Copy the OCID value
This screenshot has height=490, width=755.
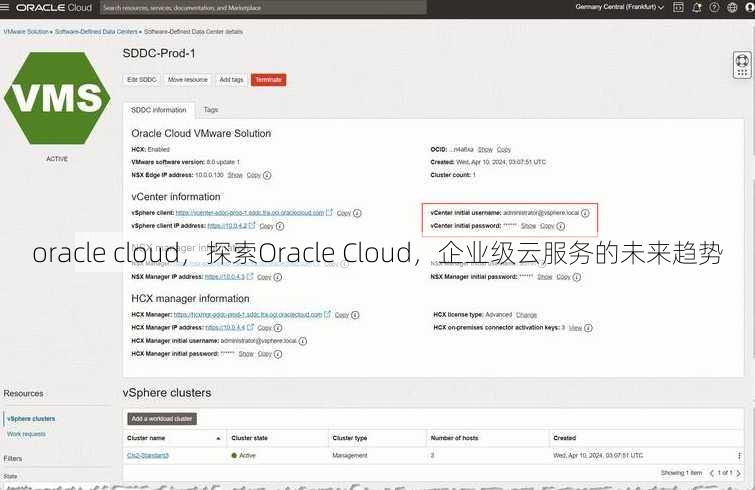[x=504, y=150]
